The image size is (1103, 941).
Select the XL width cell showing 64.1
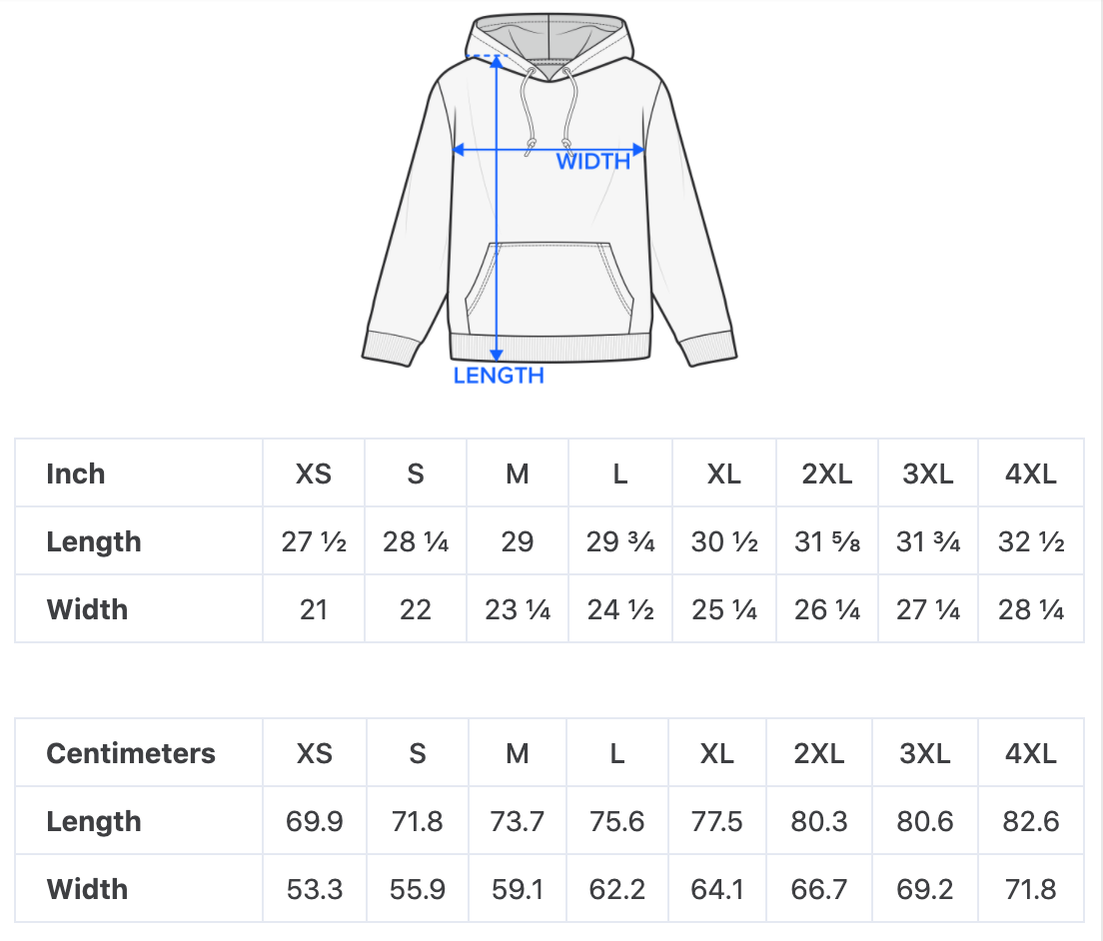717,888
